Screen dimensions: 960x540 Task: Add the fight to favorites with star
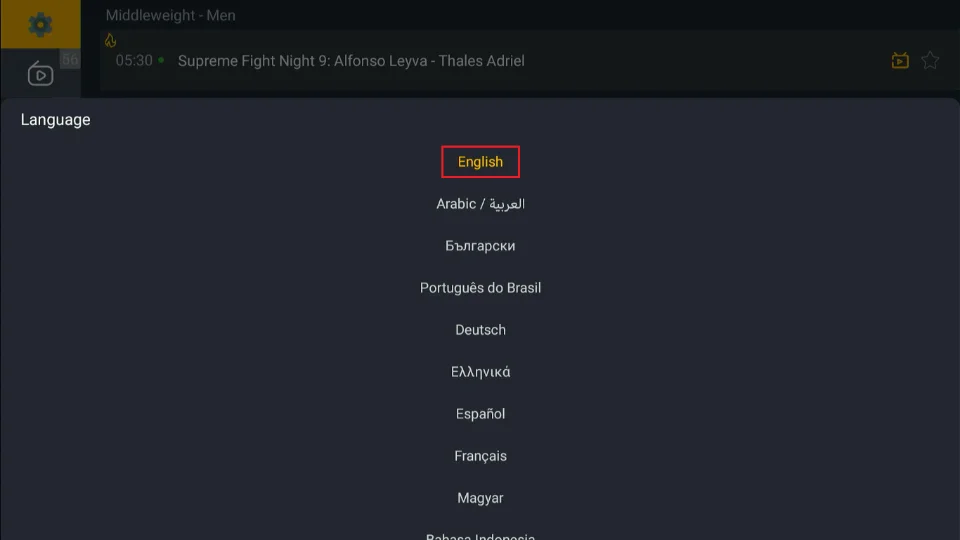pos(930,61)
